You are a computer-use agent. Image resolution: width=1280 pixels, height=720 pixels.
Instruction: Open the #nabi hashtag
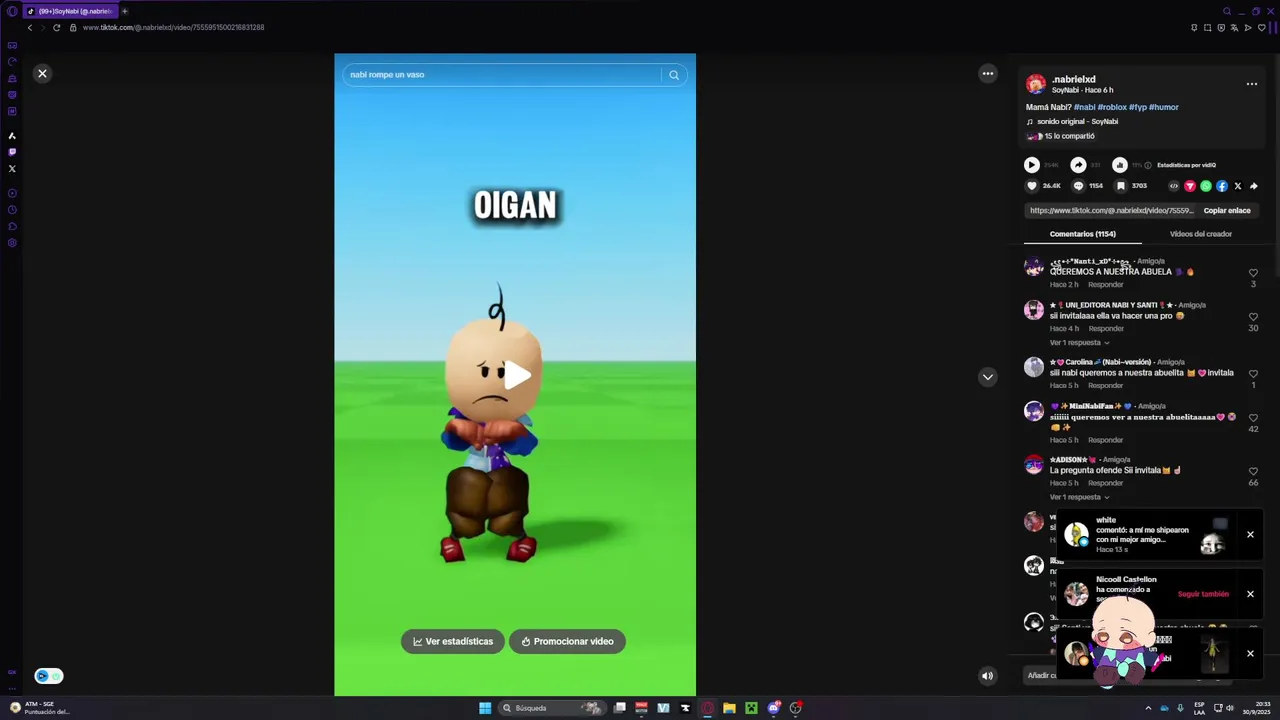pos(1084,107)
